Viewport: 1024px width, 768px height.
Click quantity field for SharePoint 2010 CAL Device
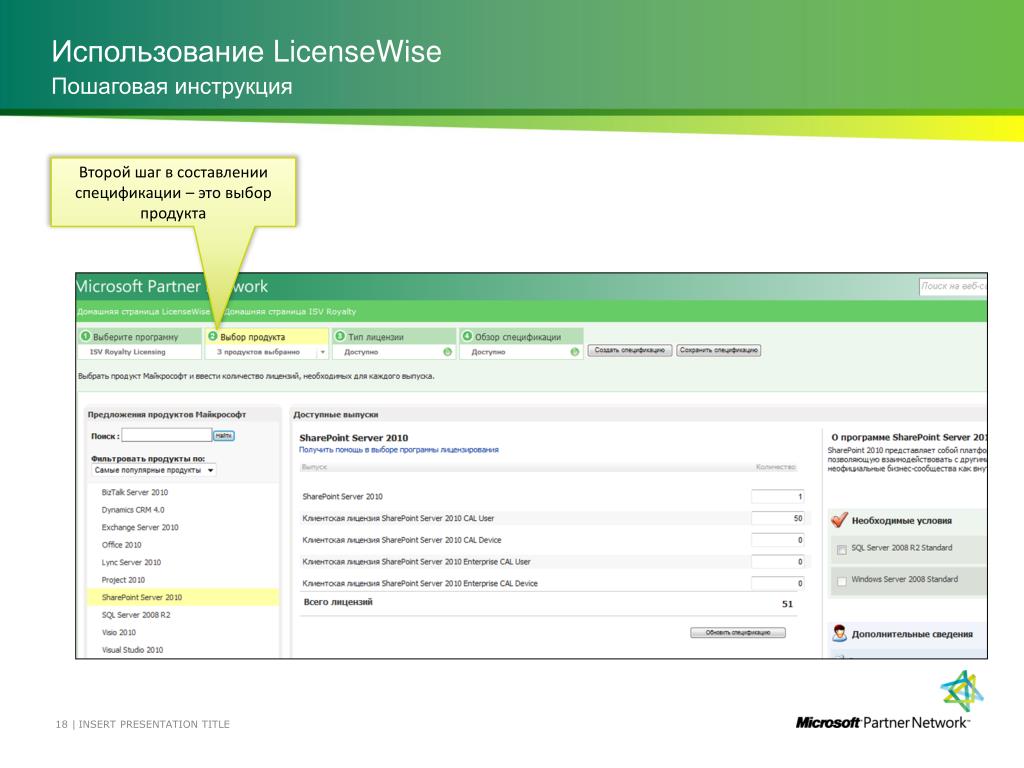point(777,540)
